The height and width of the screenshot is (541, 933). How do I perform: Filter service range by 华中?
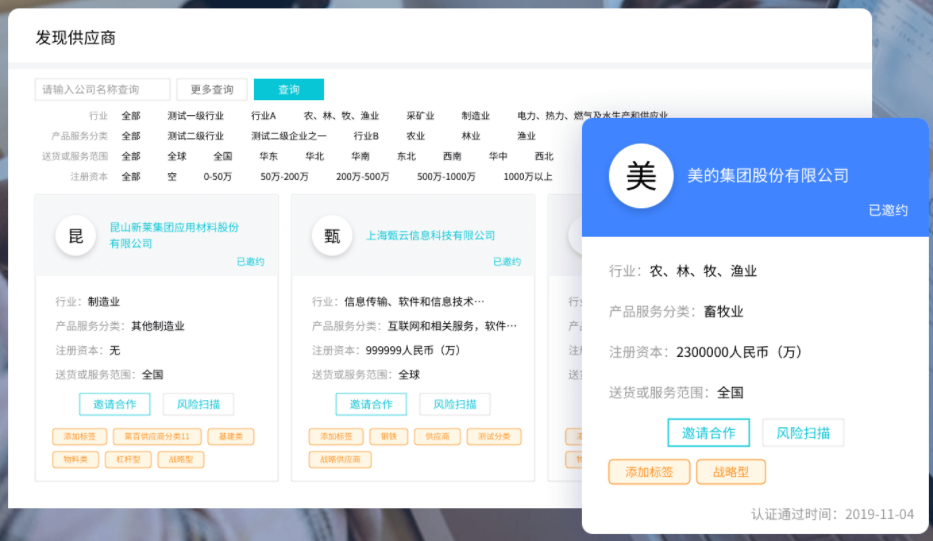coord(498,156)
